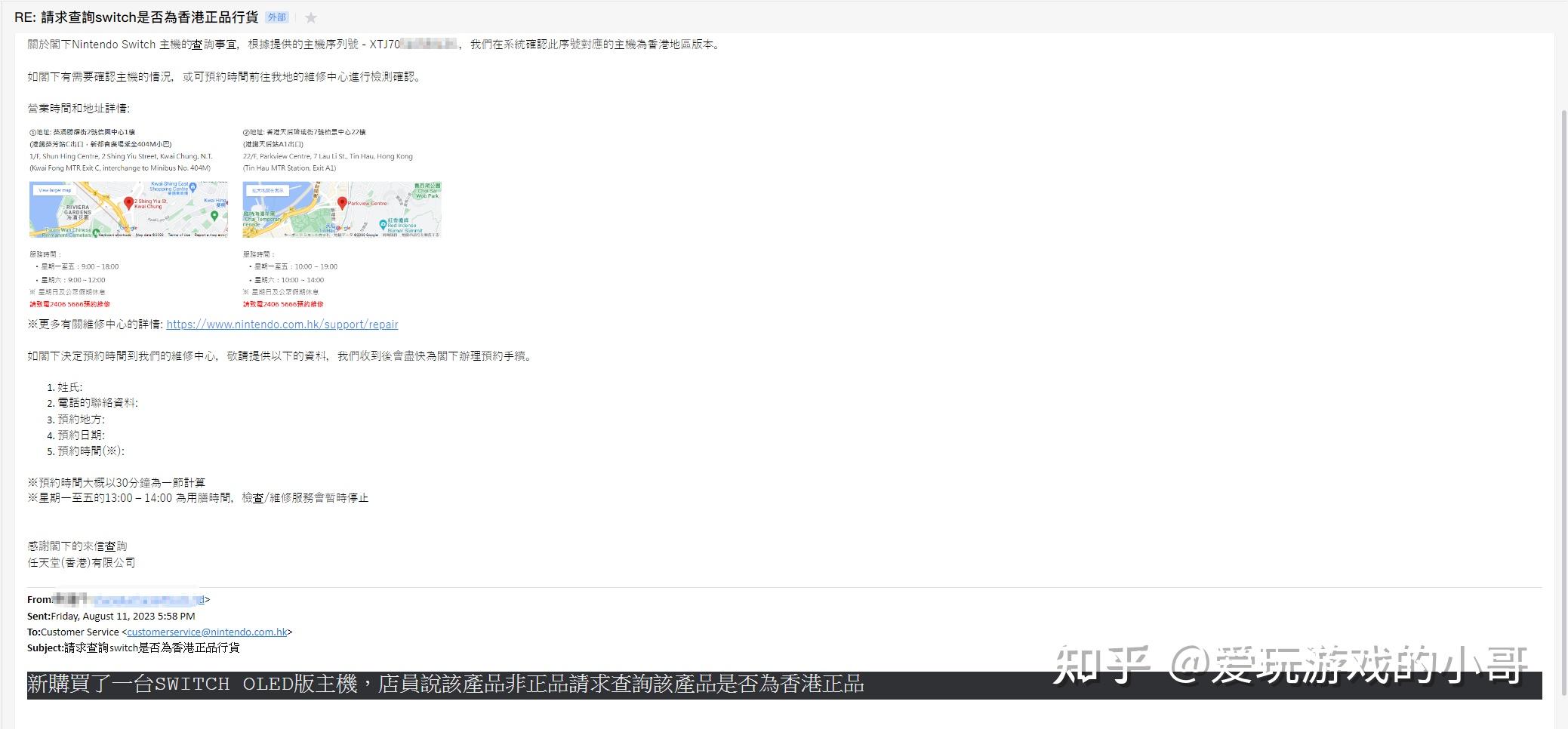
Task: Click 'Report a map error' on Kwai Chung map
Action: click(x=211, y=235)
